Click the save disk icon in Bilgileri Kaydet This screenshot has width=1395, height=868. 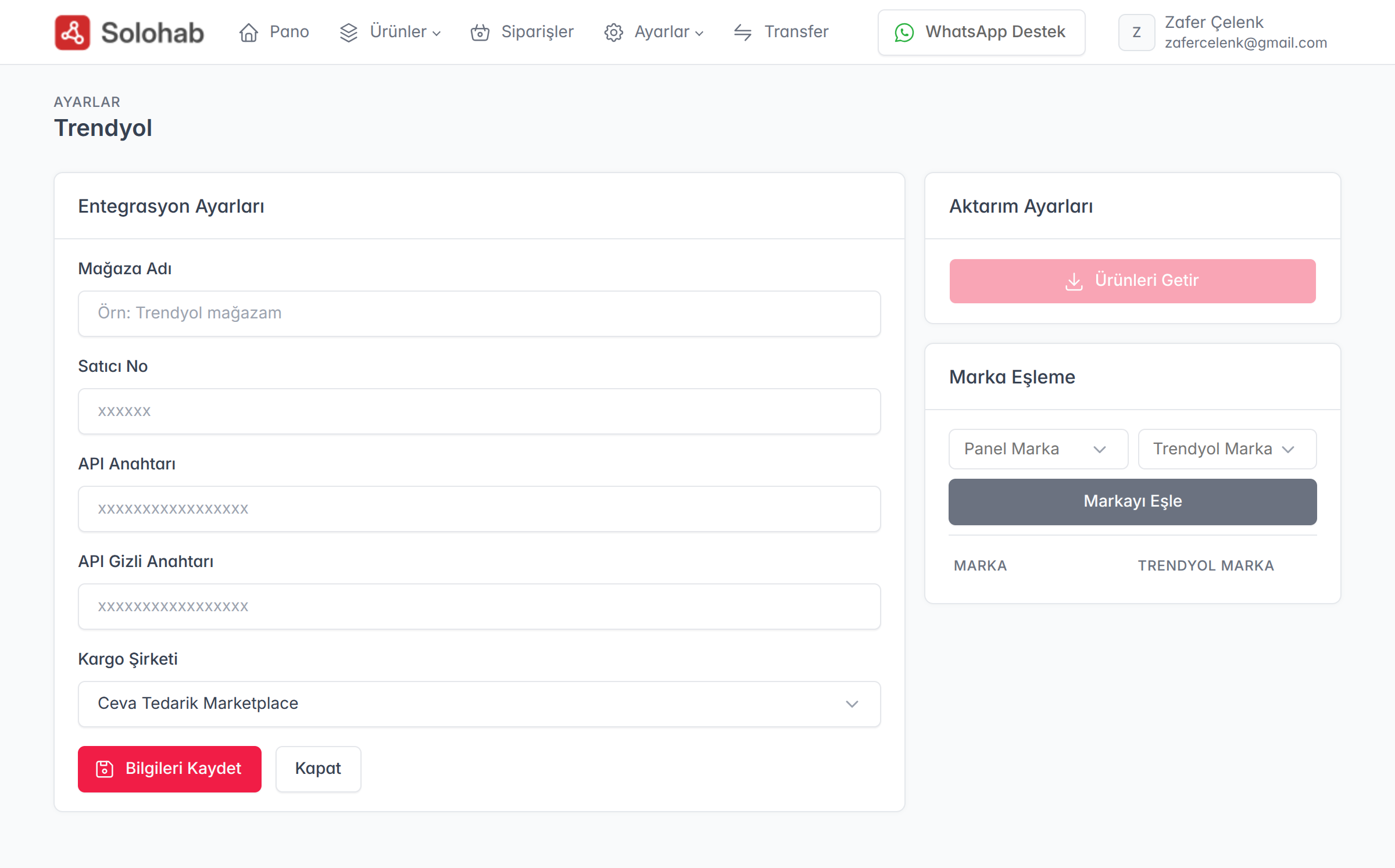click(x=105, y=769)
